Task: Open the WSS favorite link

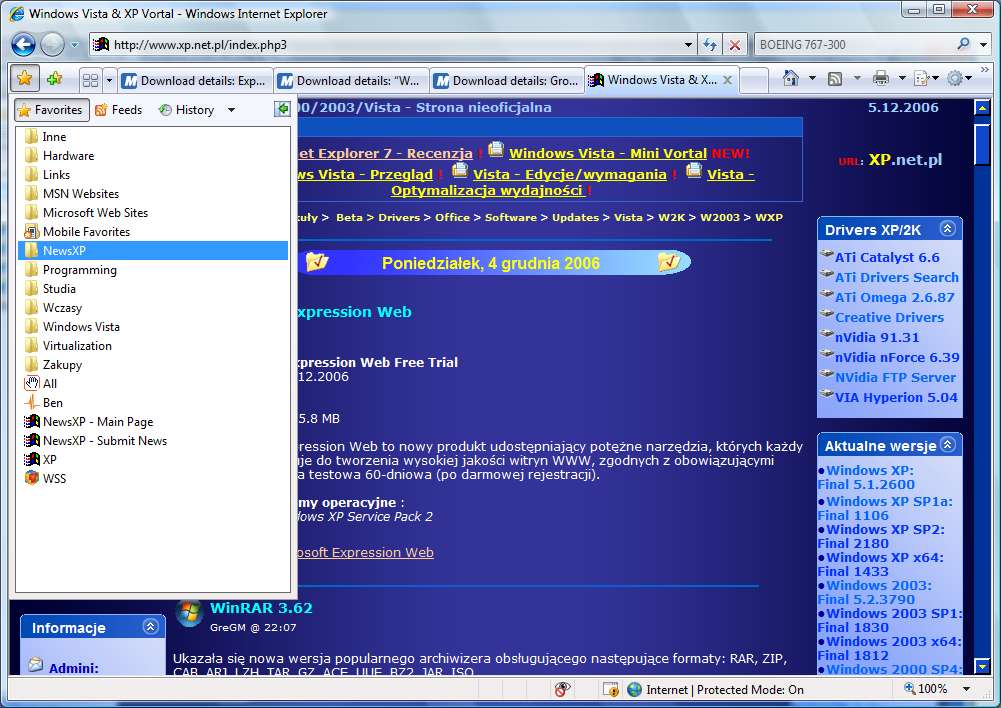Action: click(x=153, y=478)
